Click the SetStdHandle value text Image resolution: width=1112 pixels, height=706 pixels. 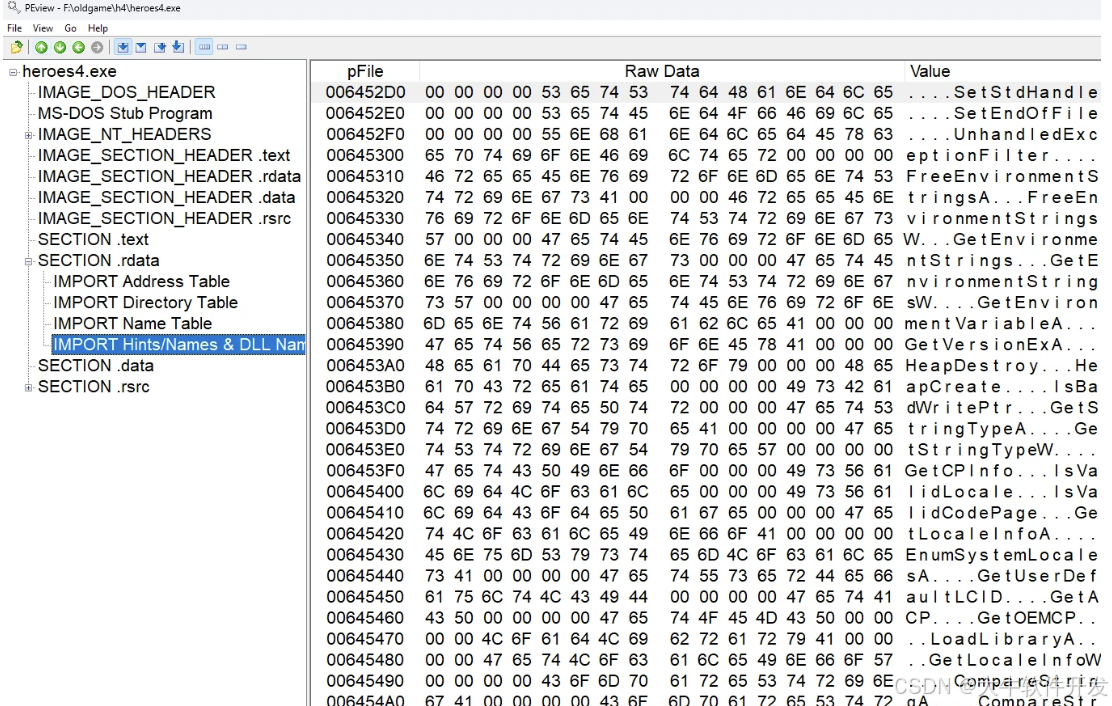point(1025,93)
